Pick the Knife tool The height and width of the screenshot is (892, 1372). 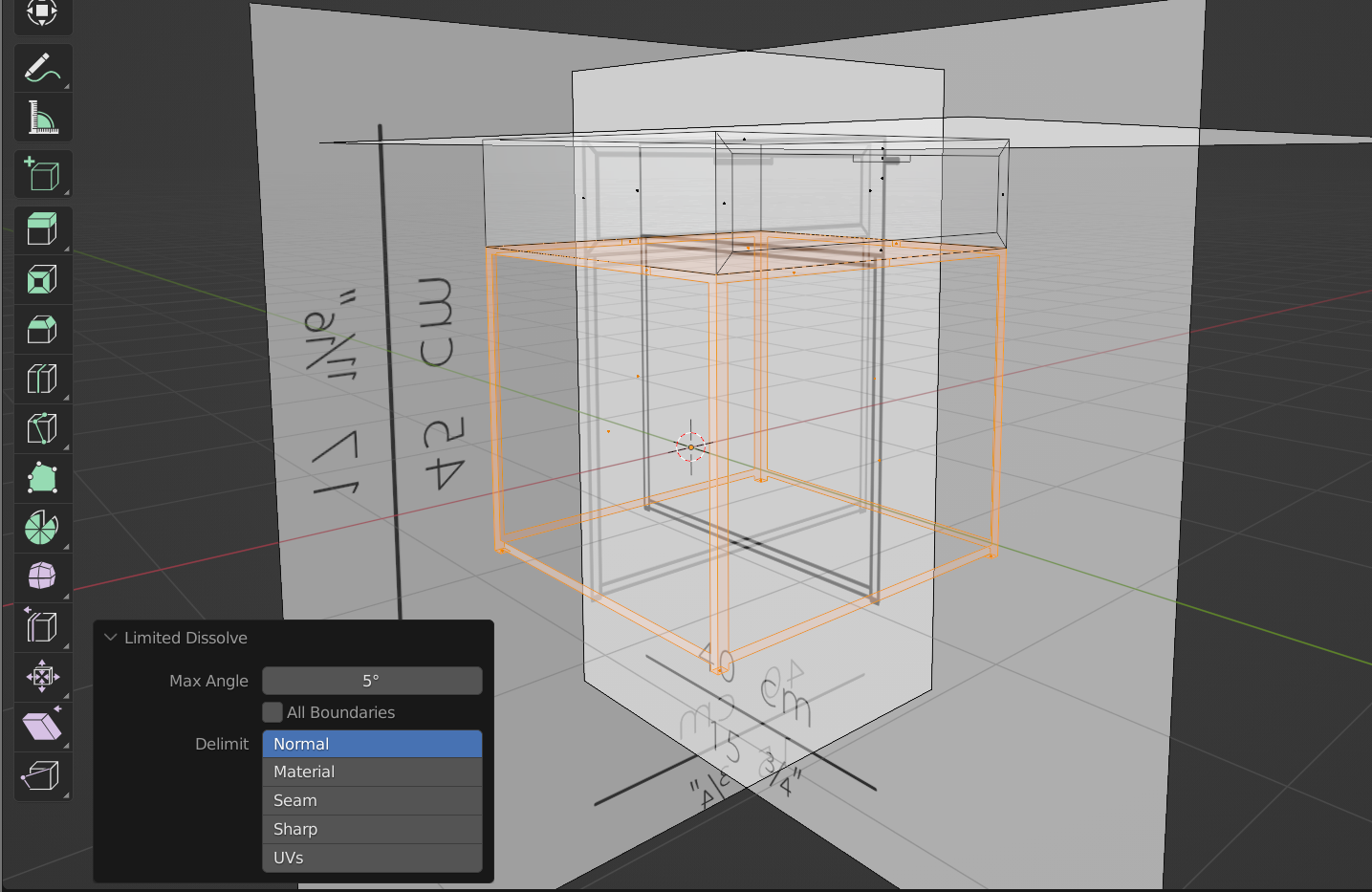click(43, 429)
